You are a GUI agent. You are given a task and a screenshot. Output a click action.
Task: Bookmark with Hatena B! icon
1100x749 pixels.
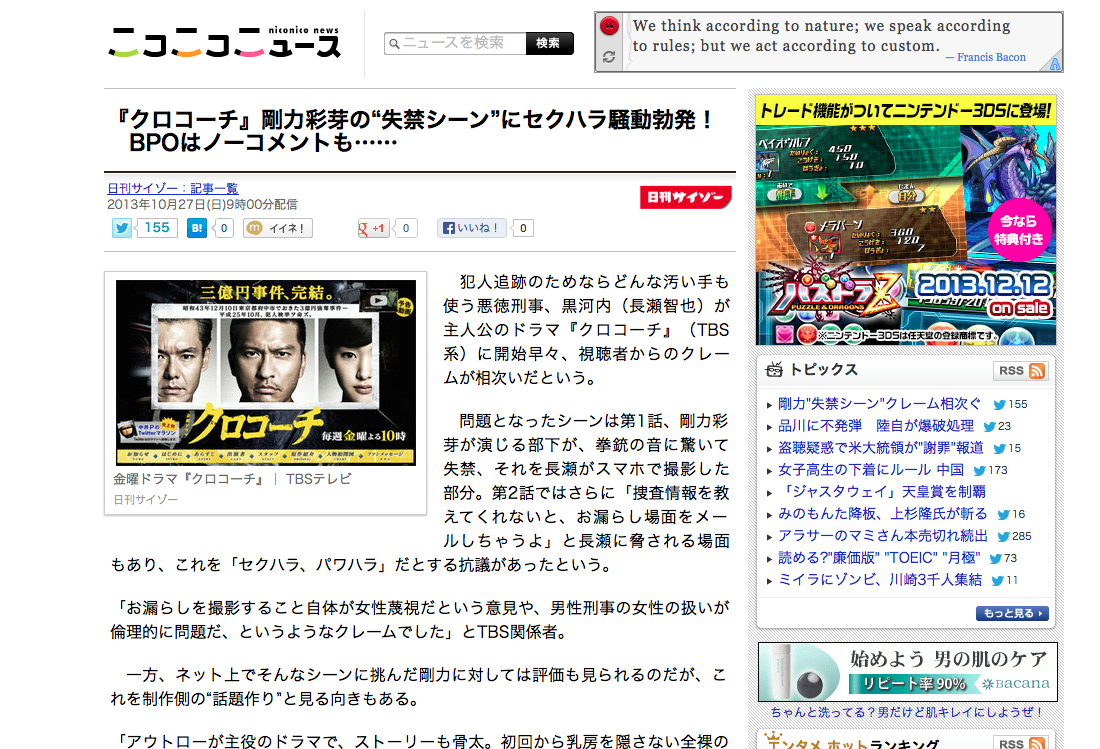(x=197, y=228)
